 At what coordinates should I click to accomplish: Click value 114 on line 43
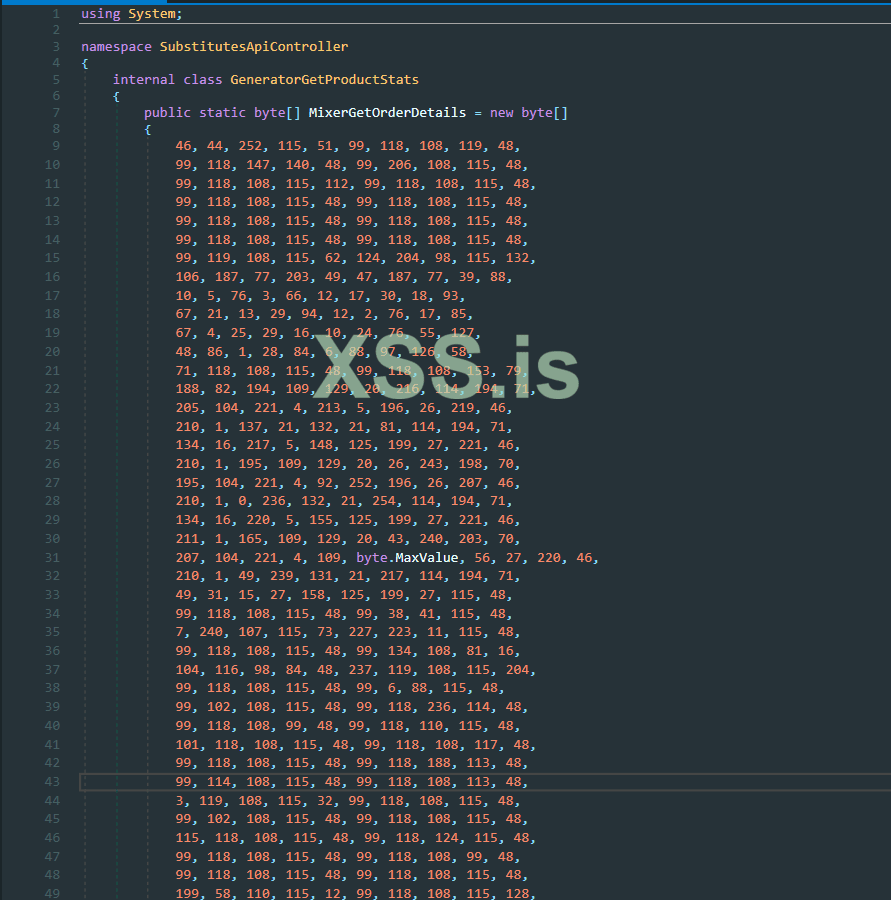point(219,781)
